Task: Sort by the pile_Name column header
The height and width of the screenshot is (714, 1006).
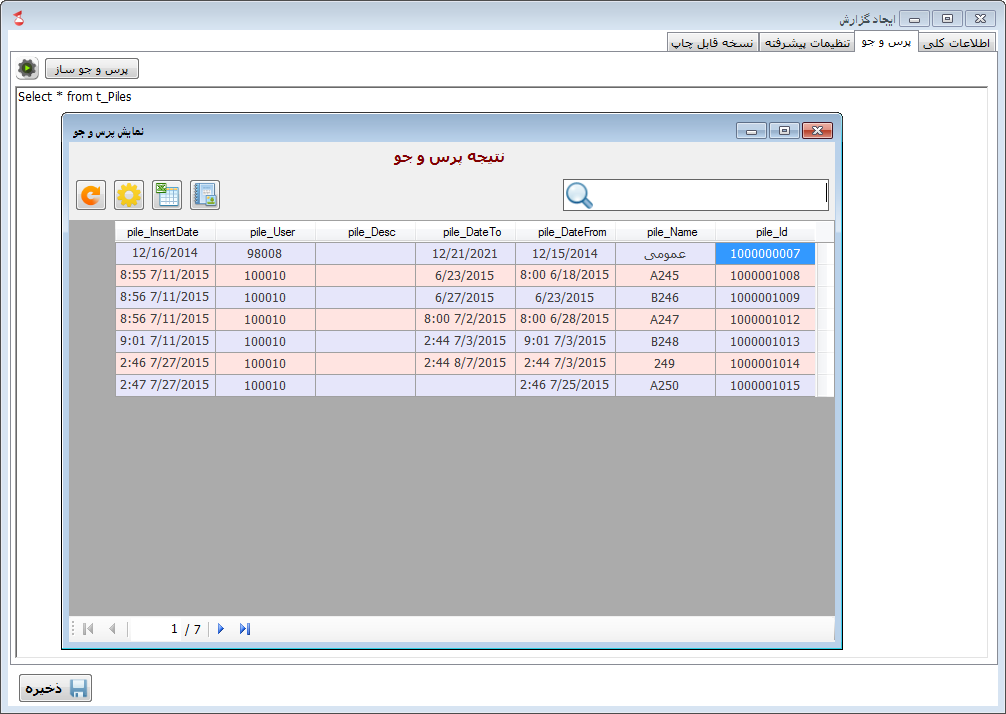Action: tap(665, 232)
